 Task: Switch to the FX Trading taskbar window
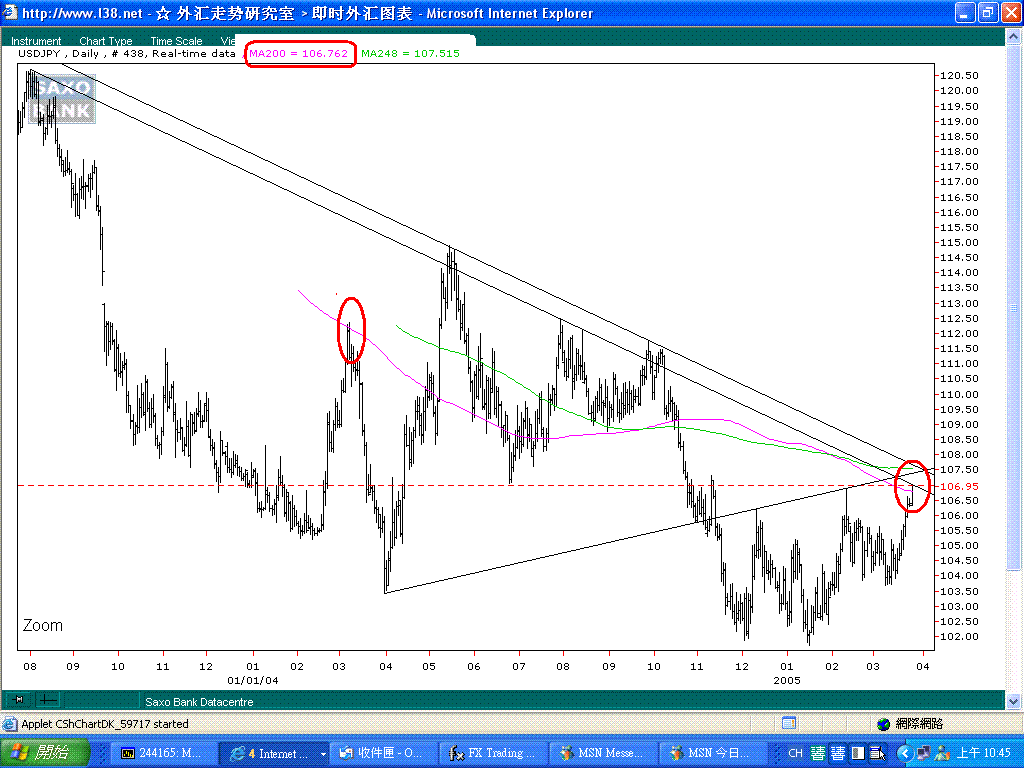492,753
